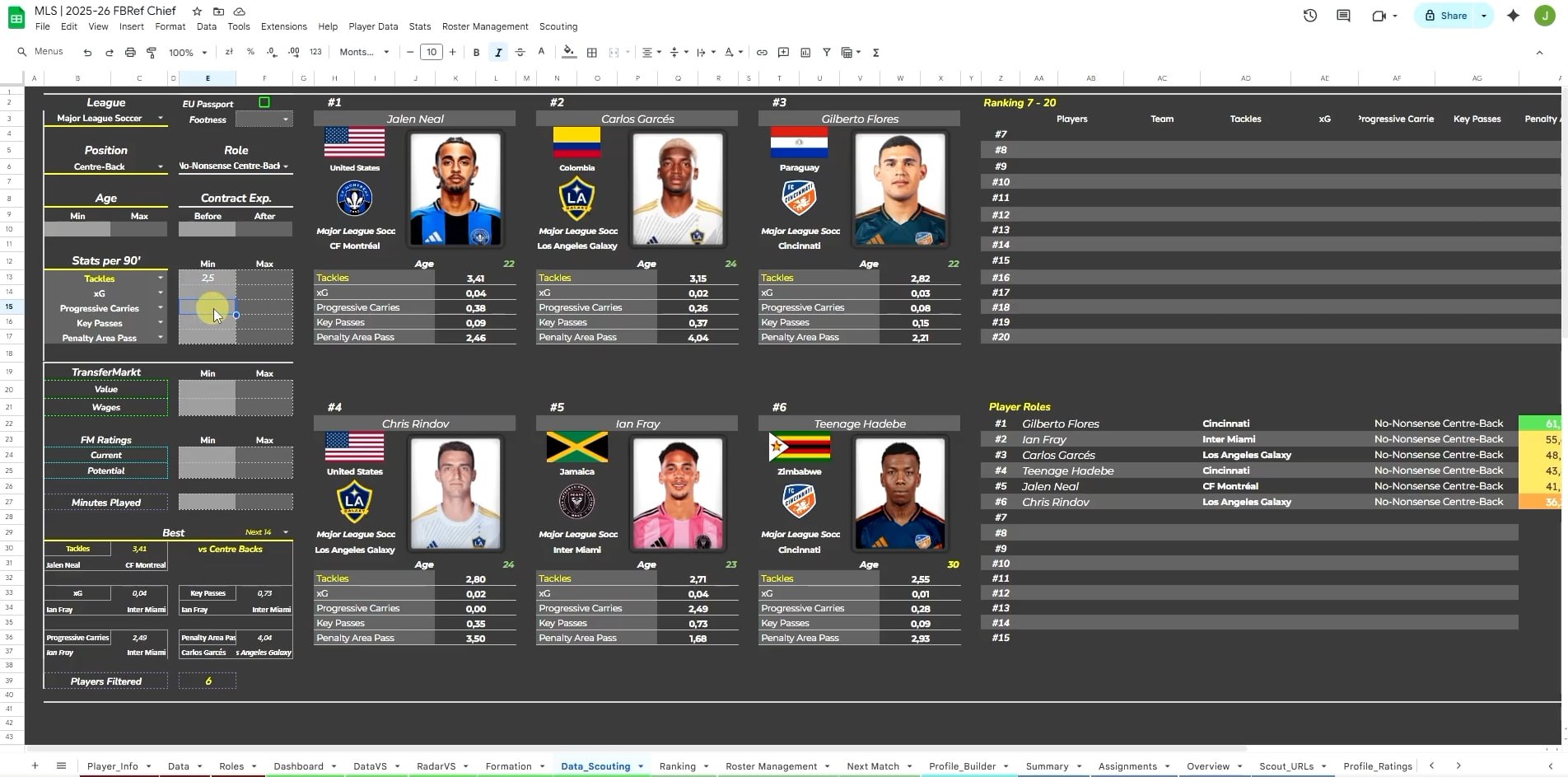Open the borders tool
The width and height of the screenshot is (1568, 777).
pos(591,52)
